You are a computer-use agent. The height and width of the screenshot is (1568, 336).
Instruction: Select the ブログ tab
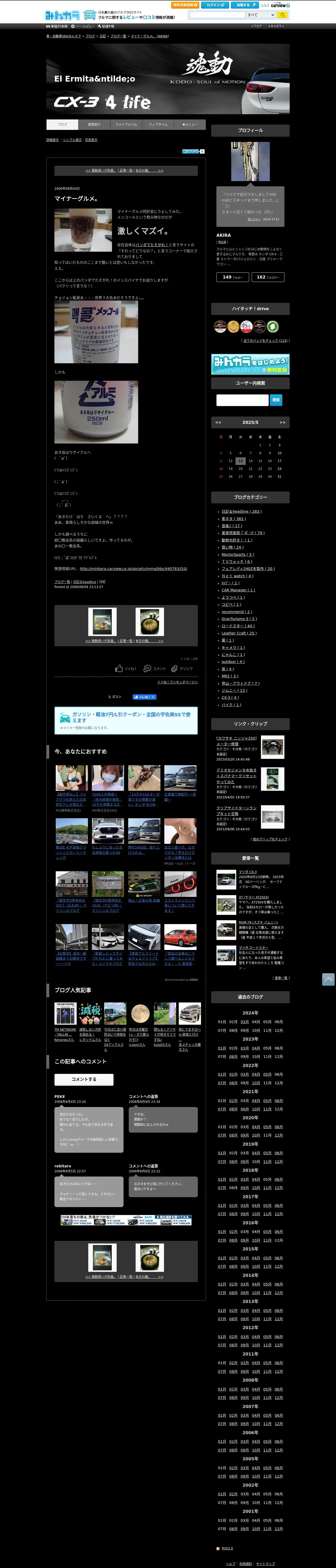(x=62, y=124)
